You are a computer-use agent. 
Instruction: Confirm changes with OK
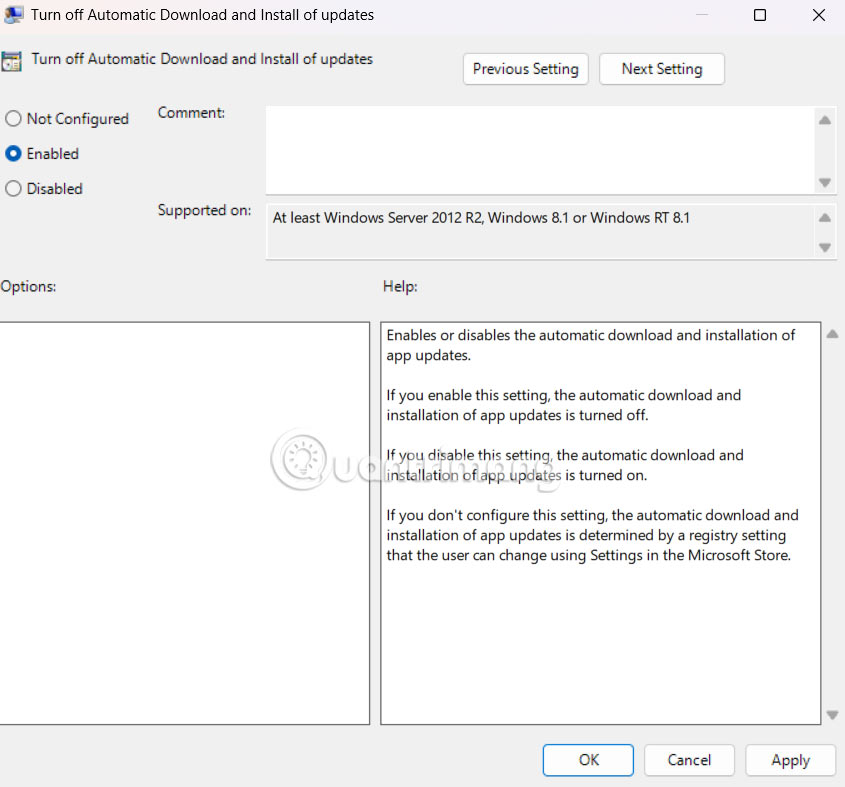click(x=587, y=760)
